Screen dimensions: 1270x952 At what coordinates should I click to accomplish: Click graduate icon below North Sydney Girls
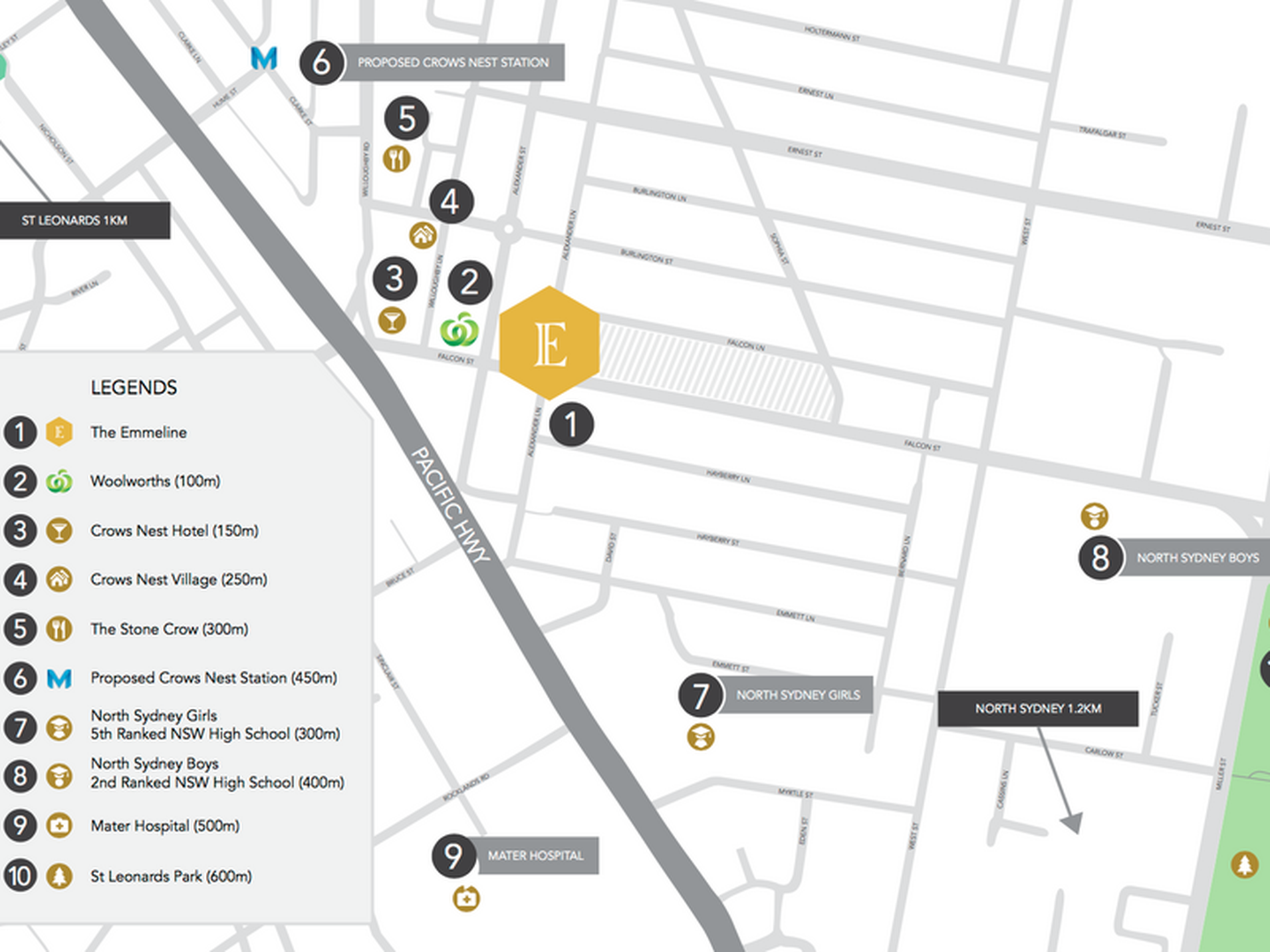pyautogui.click(x=701, y=737)
